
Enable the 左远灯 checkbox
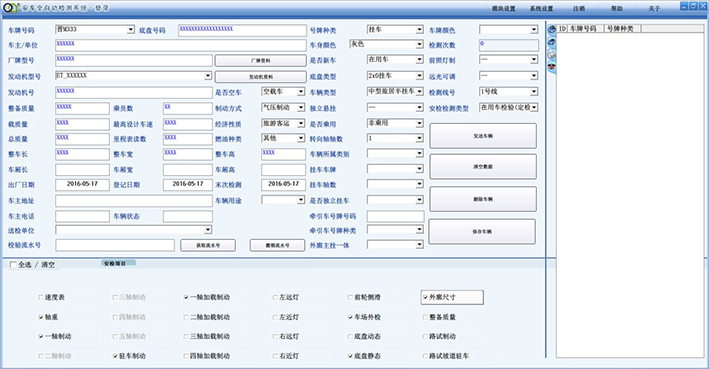click(275, 297)
